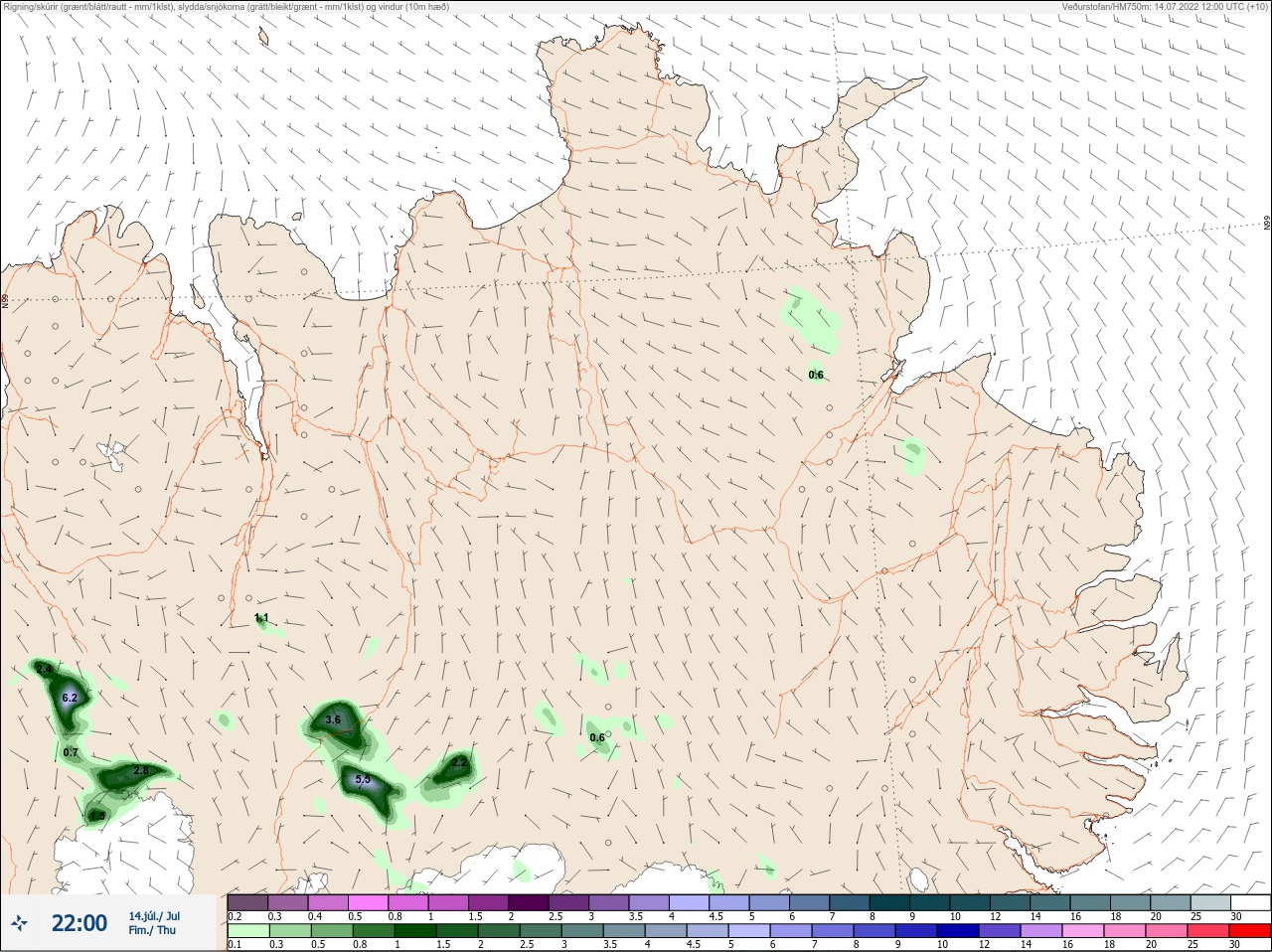
Task: Select the 2.4 precipitation value on the map
Action: point(43,670)
